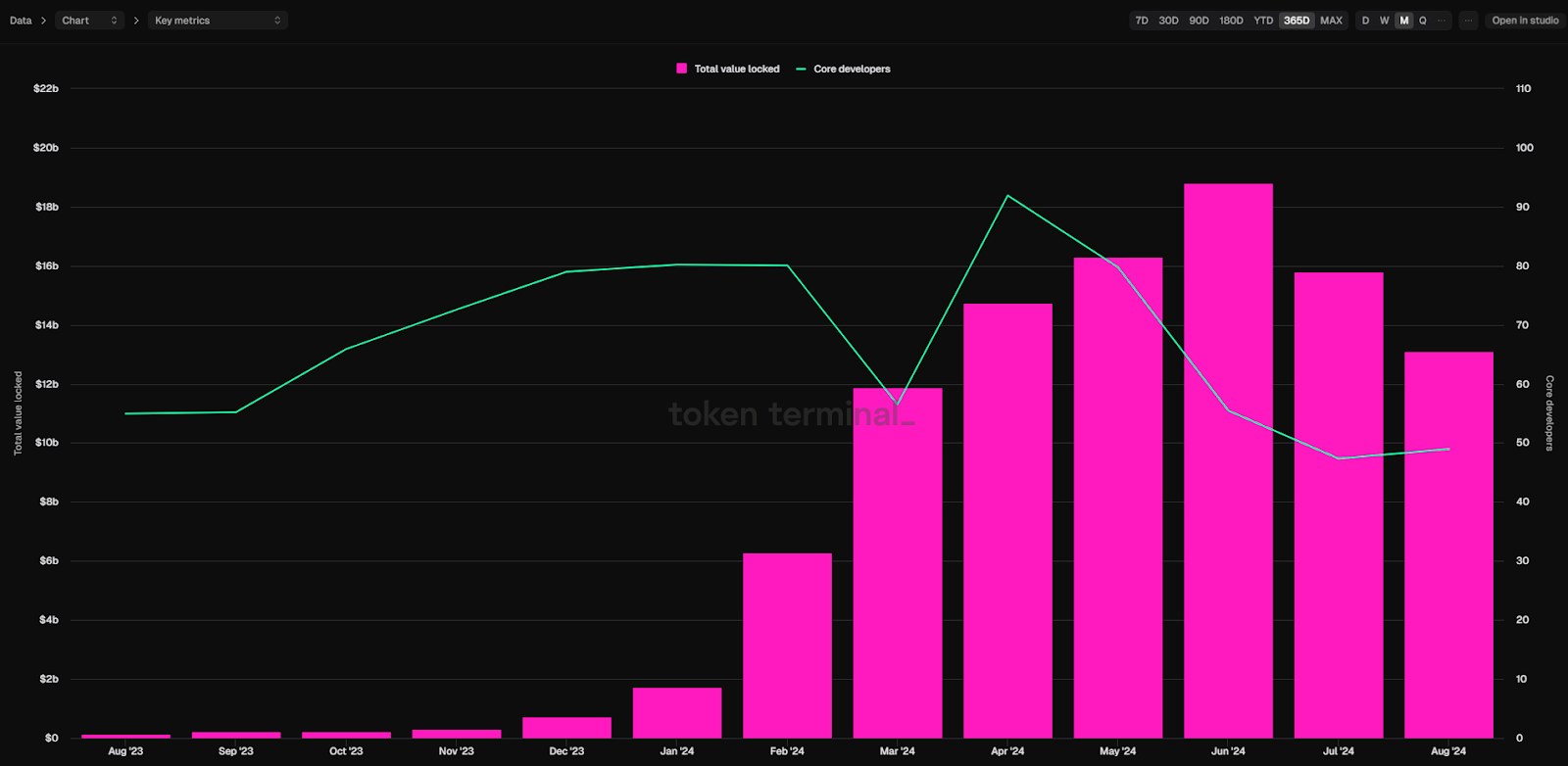Image resolution: width=1568 pixels, height=766 pixels.
Task: Click Open in studio button
Action: pos(1525,21)
